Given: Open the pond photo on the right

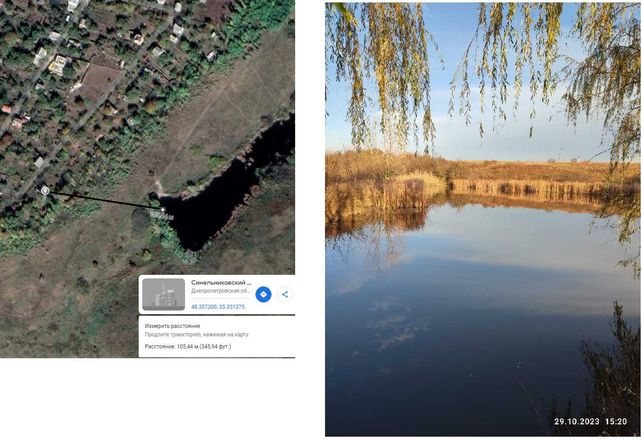Looking at the screenshot, I should (482, 219).
